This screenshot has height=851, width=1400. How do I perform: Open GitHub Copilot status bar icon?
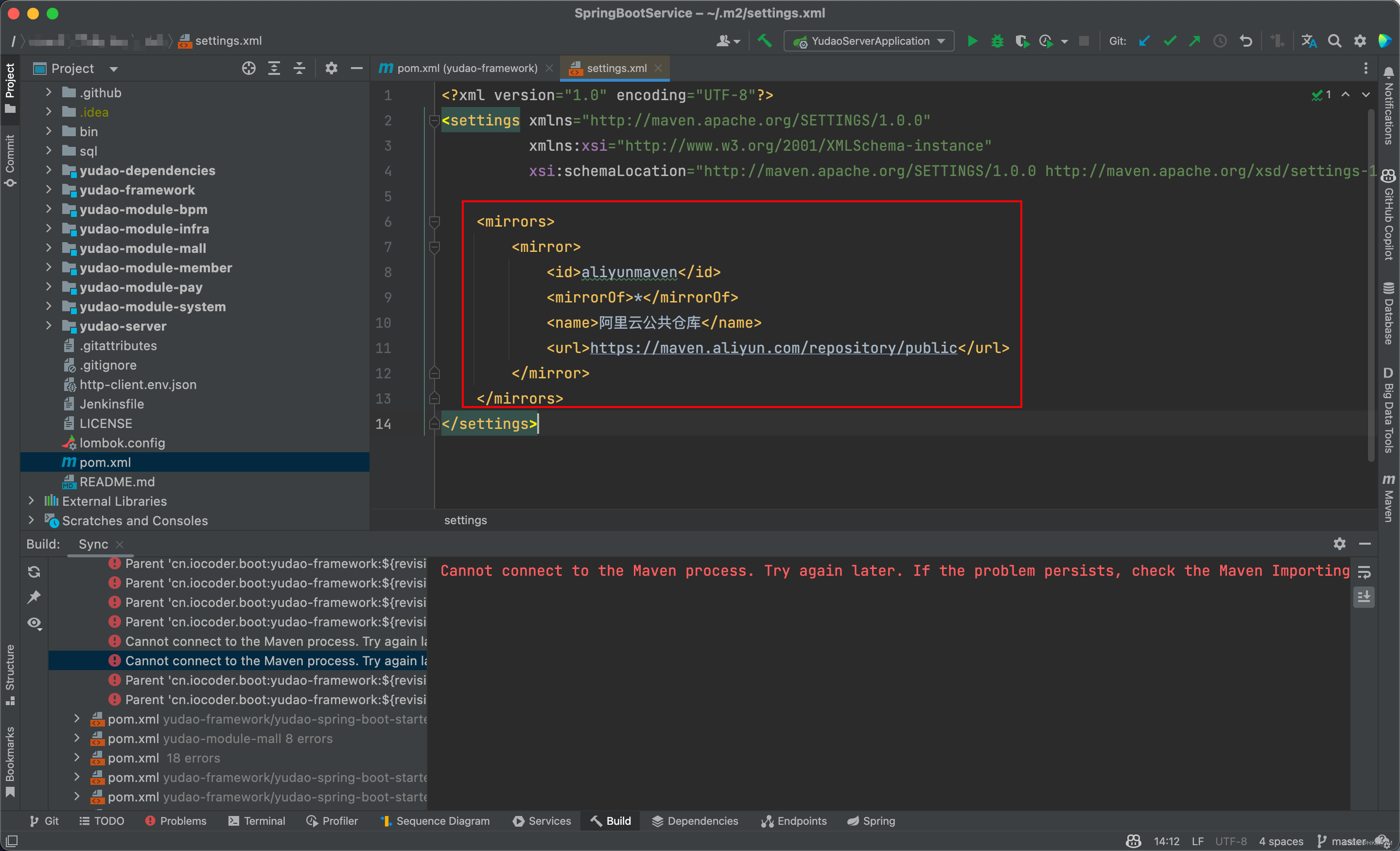(x=1134, y=841)
